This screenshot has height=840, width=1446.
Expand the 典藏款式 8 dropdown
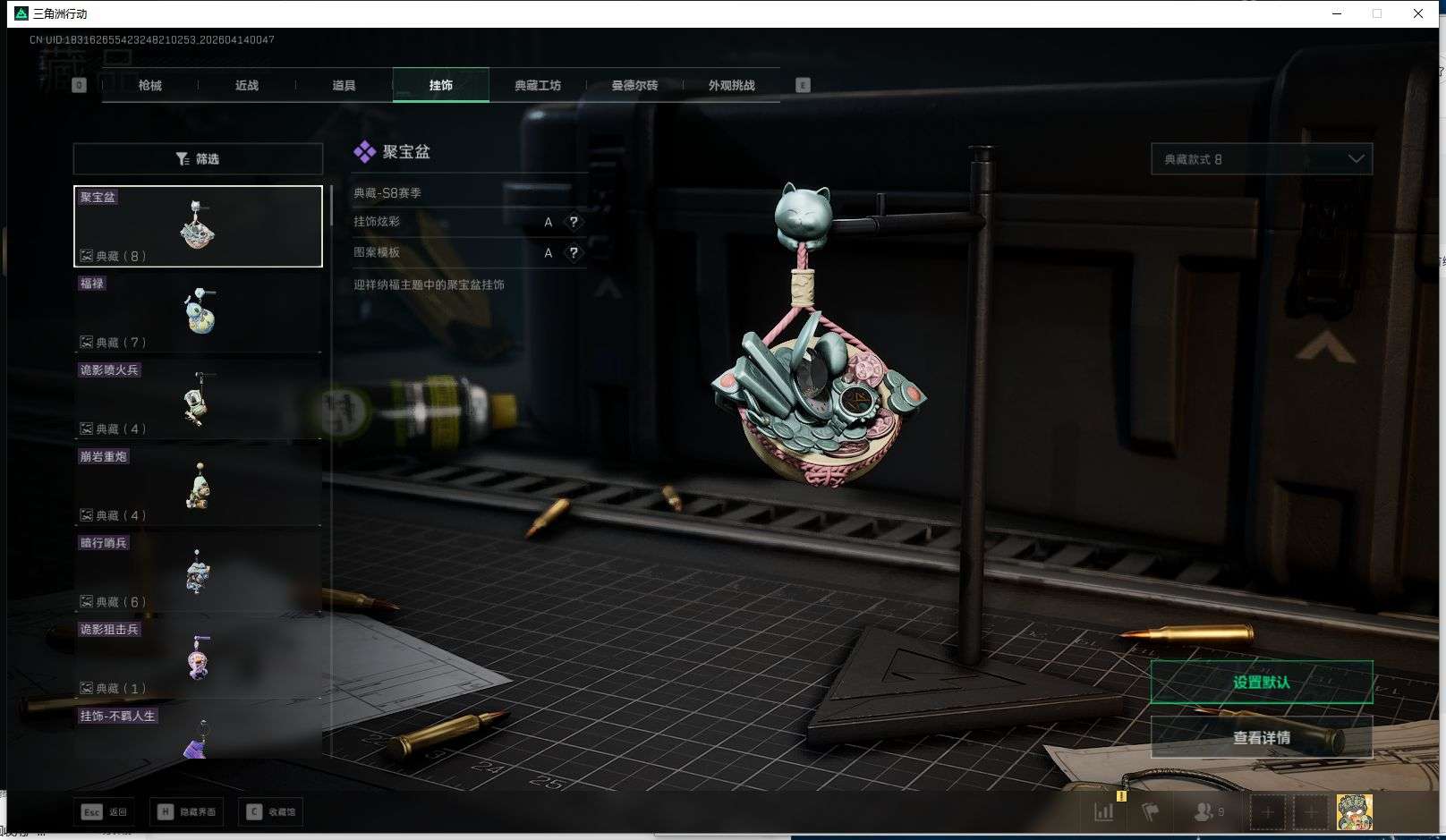click(1261, 159)
